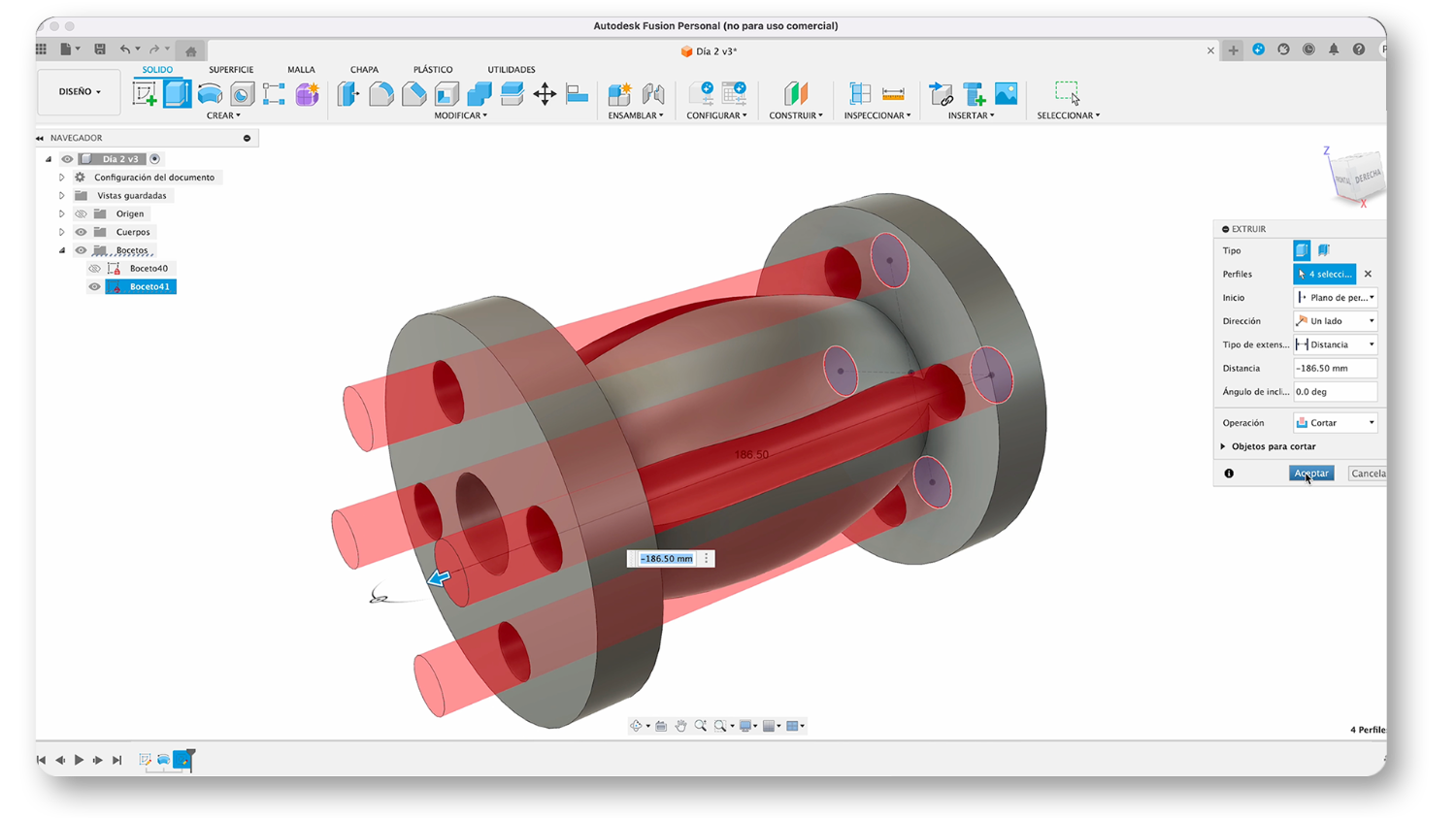
Task: Select the Revolve tool
Action: click(210, 93)
